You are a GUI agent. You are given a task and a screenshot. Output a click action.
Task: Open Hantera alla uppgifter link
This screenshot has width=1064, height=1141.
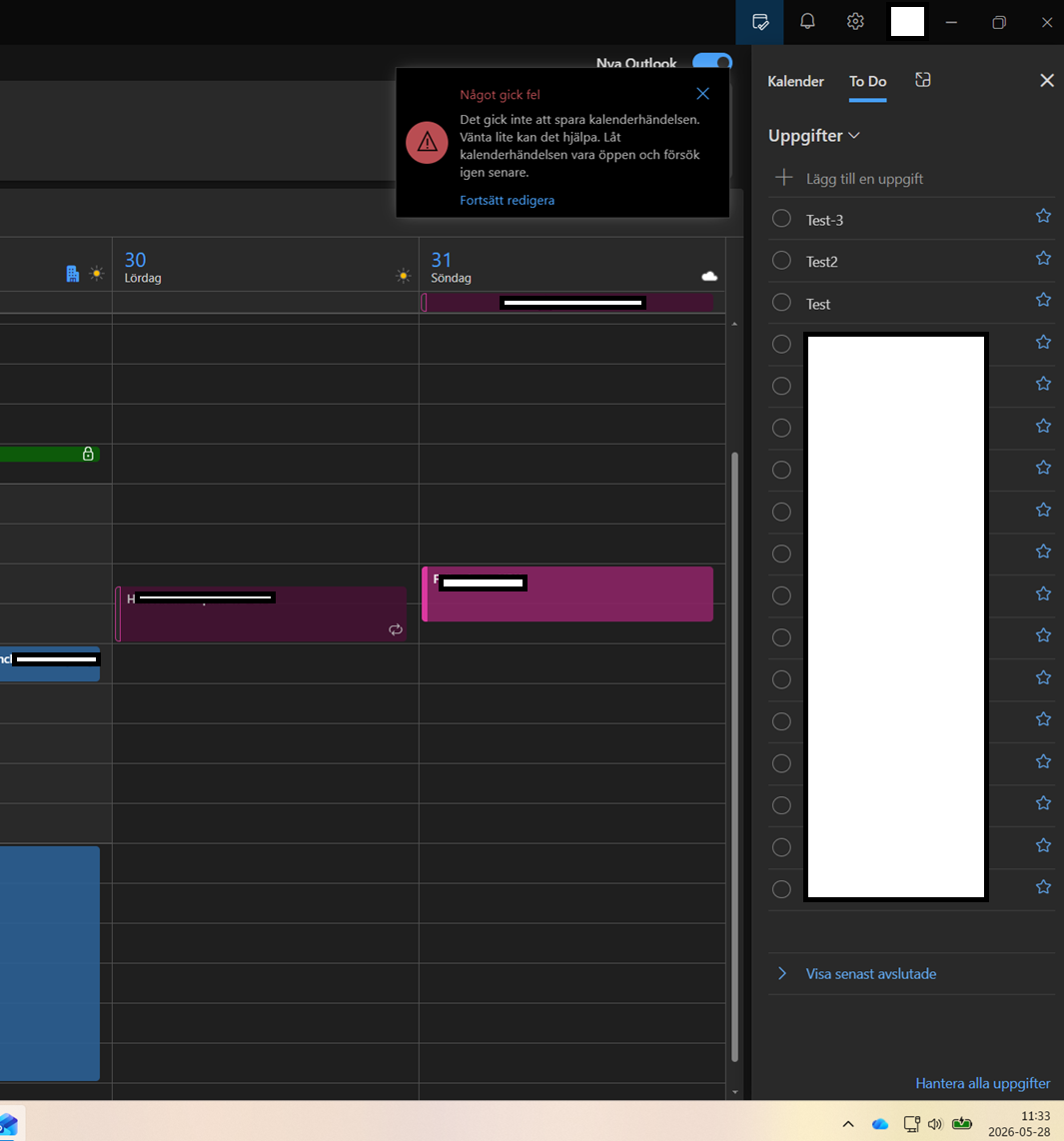pos(982,1083)
